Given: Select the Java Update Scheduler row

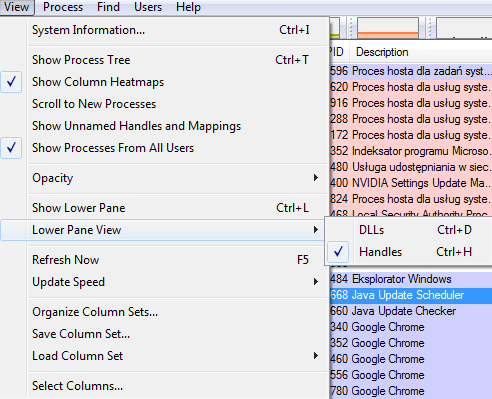Looking at the screenshot, I should (411, 295).
